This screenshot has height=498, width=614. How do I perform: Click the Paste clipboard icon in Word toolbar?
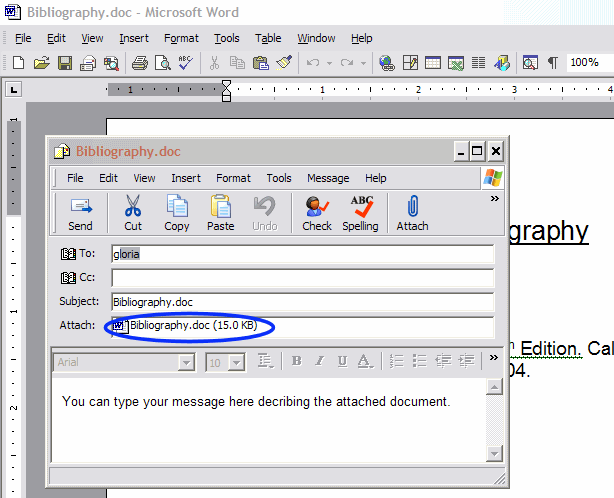click(261, 63)
